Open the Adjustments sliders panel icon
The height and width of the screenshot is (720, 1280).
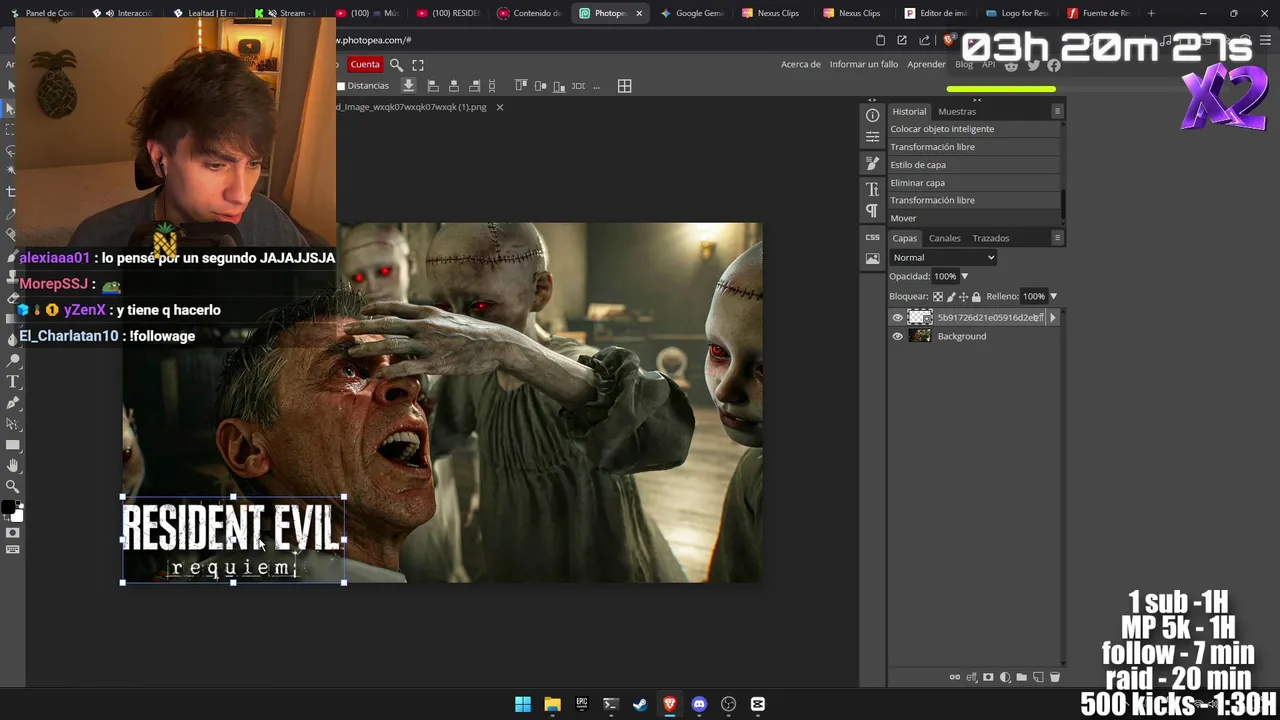[873, 136]
